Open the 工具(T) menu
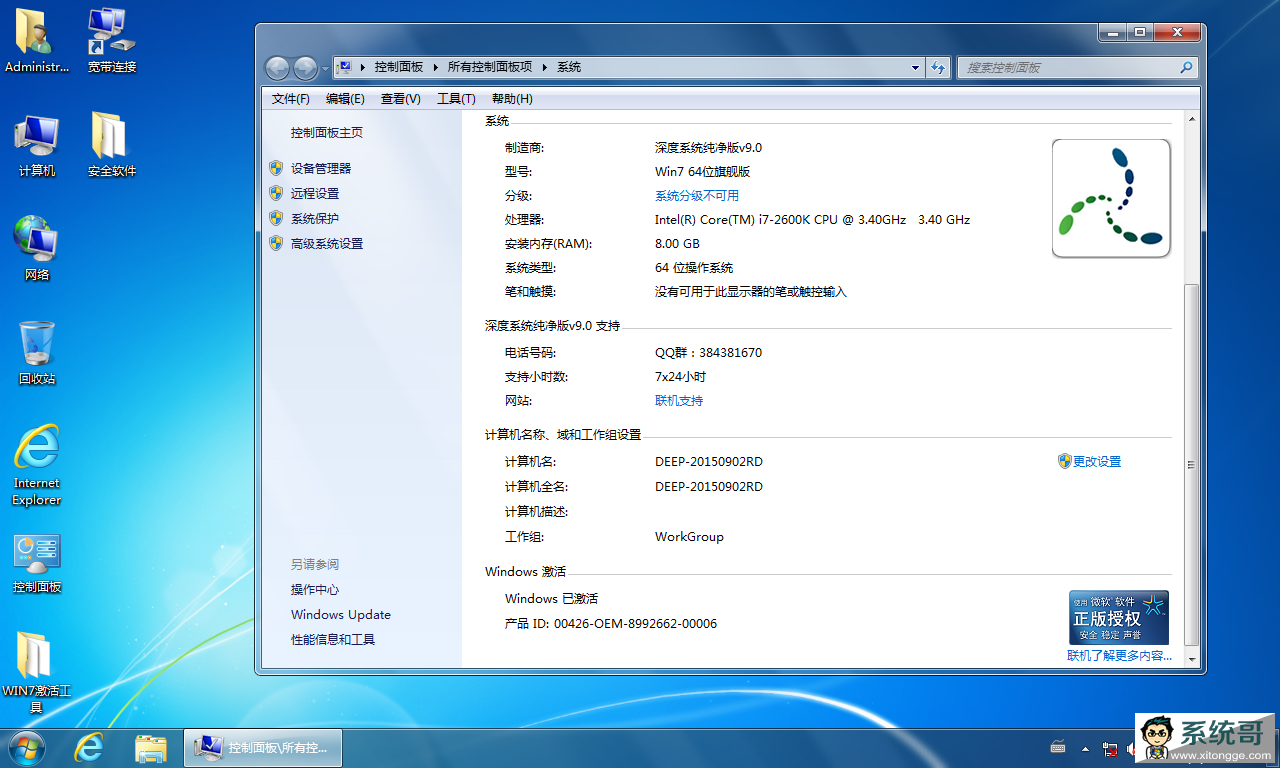Screen dimensions: 1280x768 point(456,99)
